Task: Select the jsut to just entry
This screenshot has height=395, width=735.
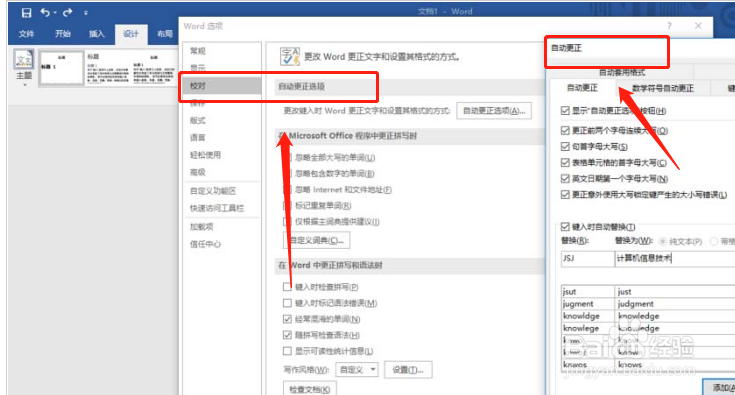Action: (x=648, y=291)
